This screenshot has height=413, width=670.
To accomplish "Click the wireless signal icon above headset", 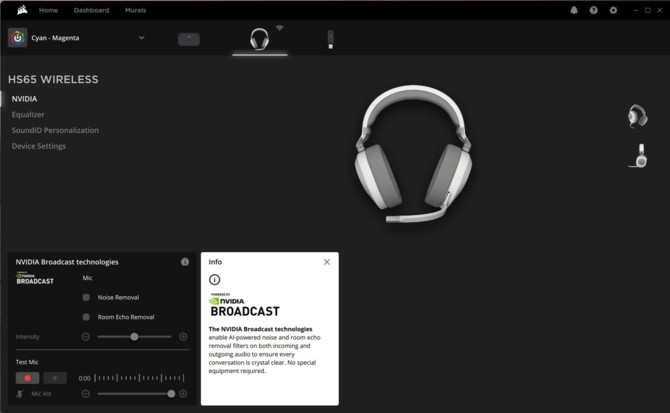I will coord(279,28).
